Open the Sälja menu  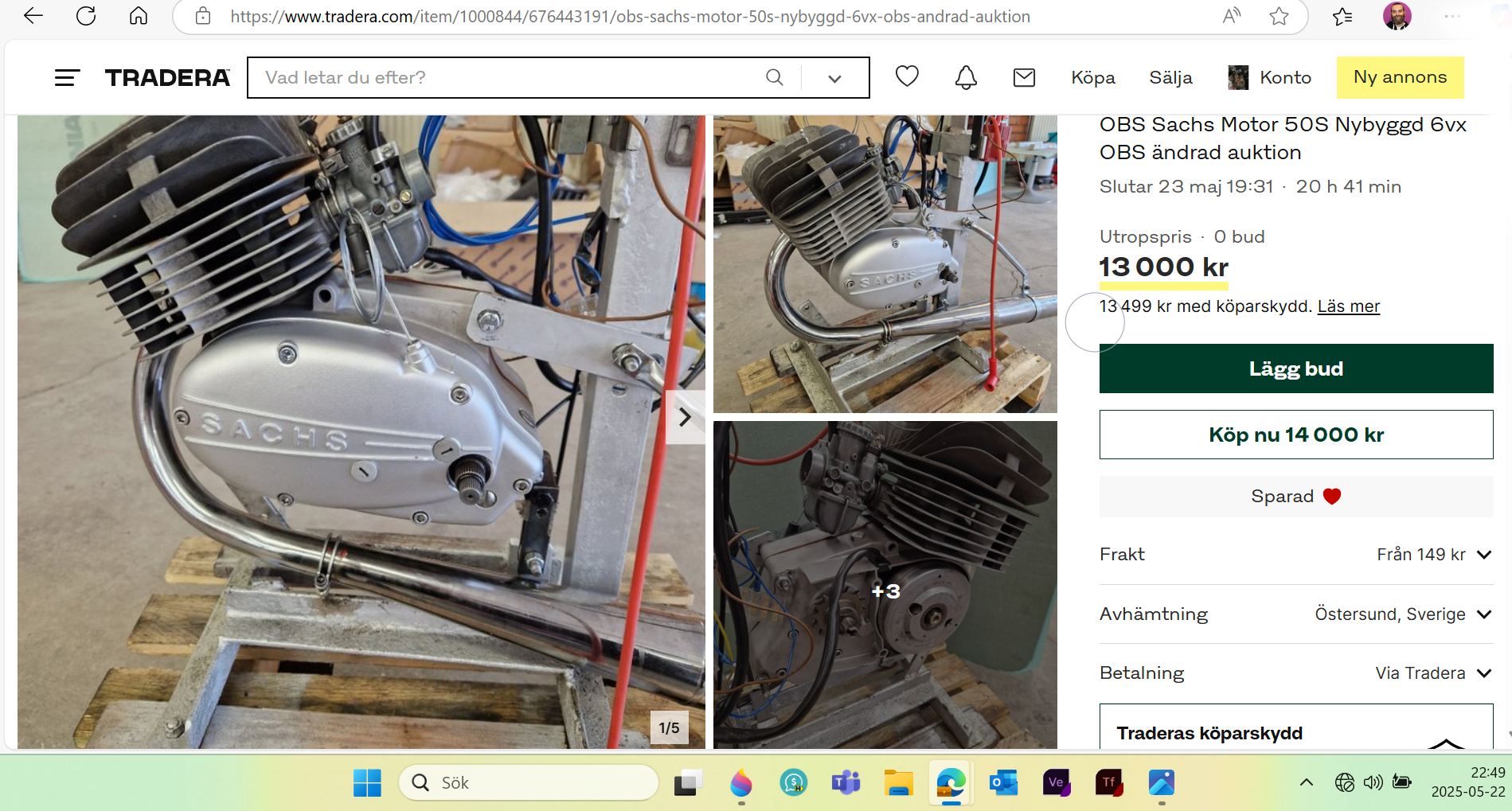1170,77
